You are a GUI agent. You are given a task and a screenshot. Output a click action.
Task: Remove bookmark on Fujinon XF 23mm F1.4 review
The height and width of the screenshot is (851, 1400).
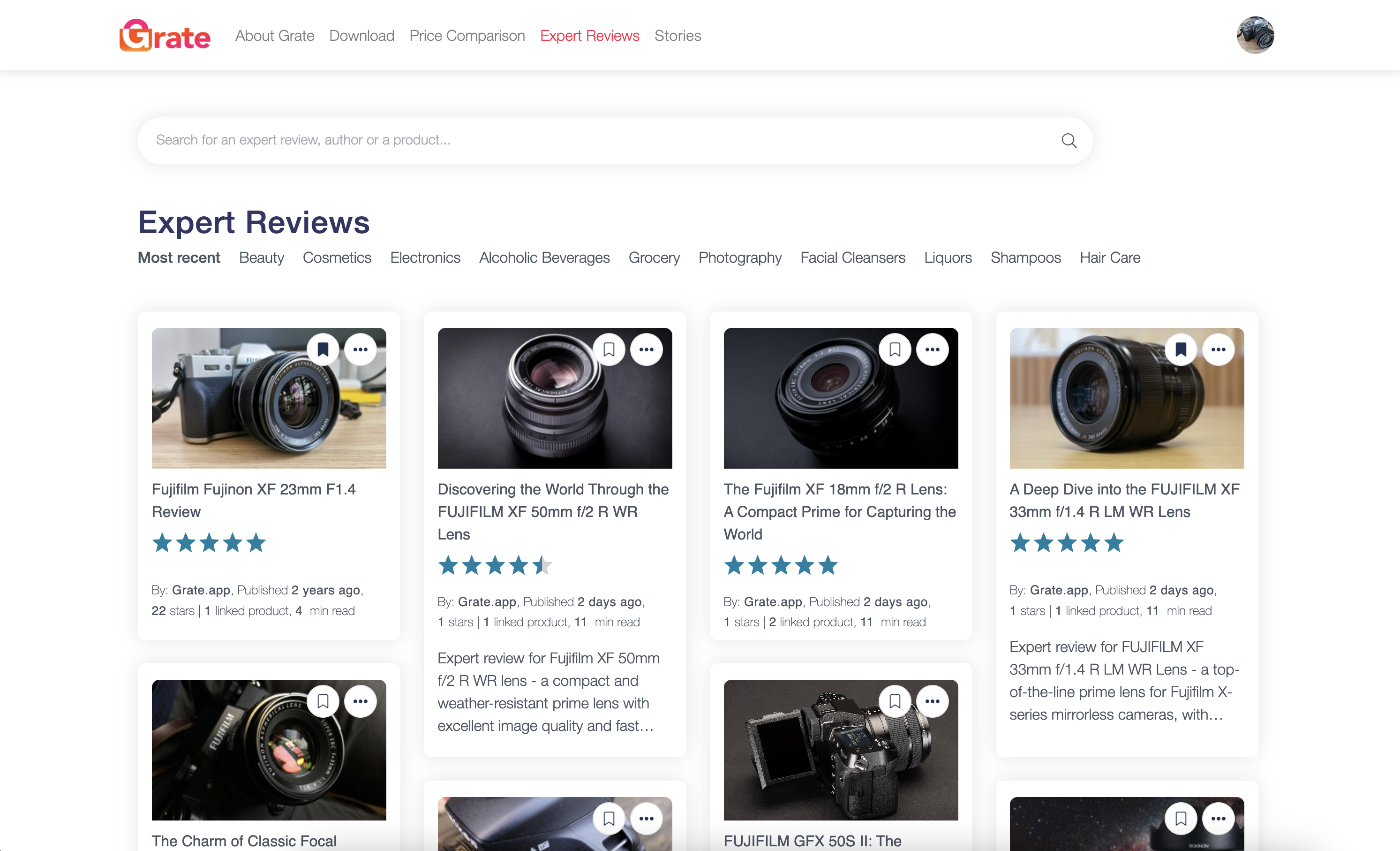pos(323,349)
